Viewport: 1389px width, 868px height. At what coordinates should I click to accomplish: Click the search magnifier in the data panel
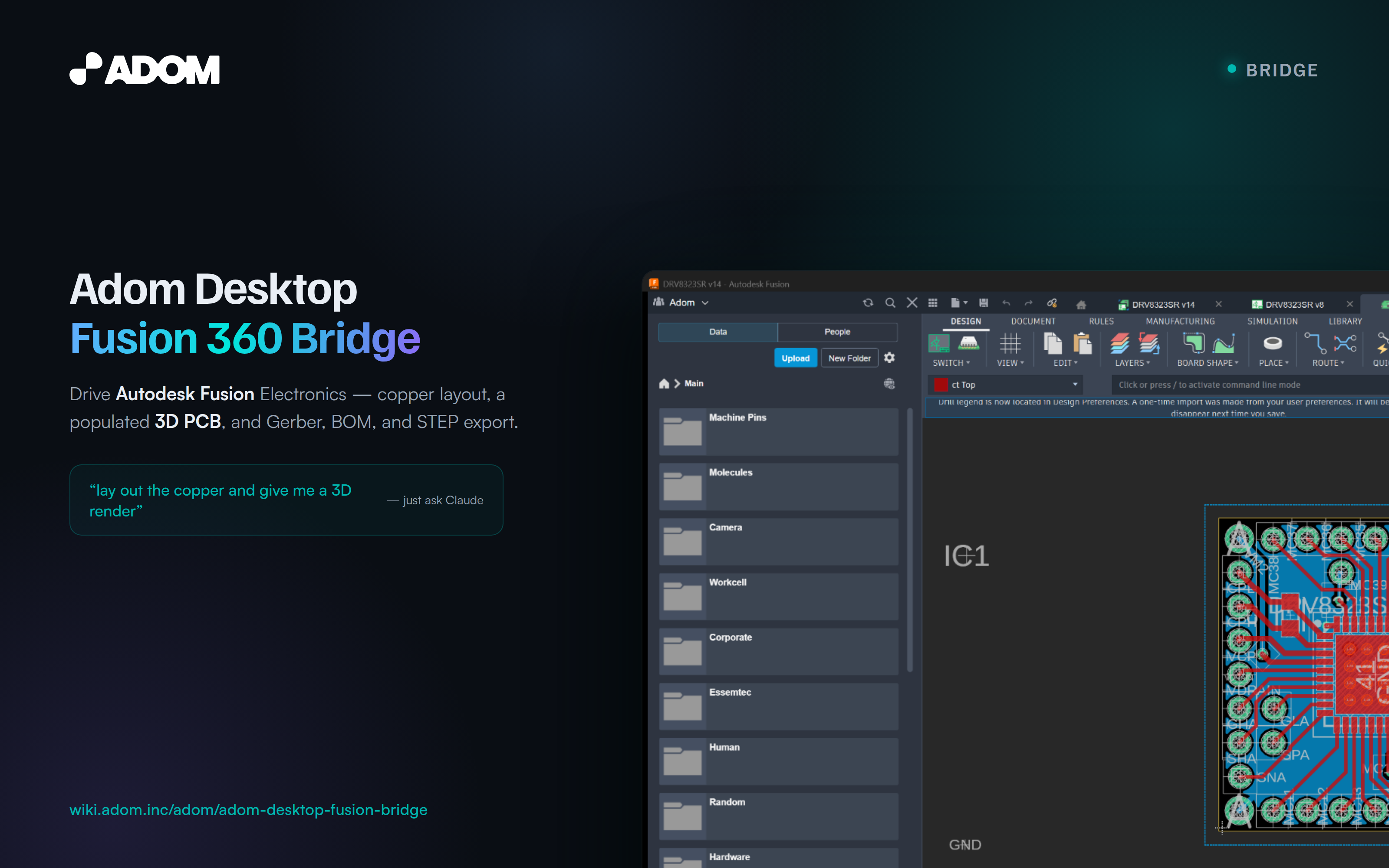(x=890, y=302)
